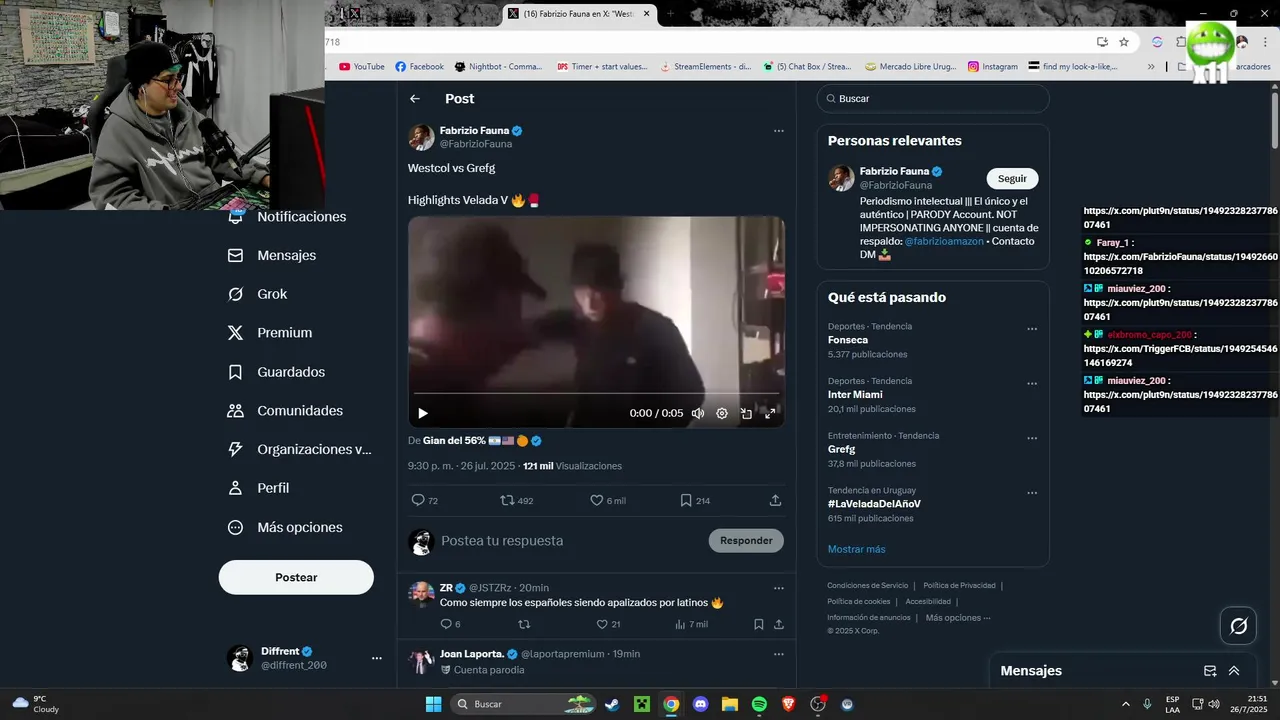Open video settings gear
The height and width of the screenshot is (720, 1280).
coord(722,413)
